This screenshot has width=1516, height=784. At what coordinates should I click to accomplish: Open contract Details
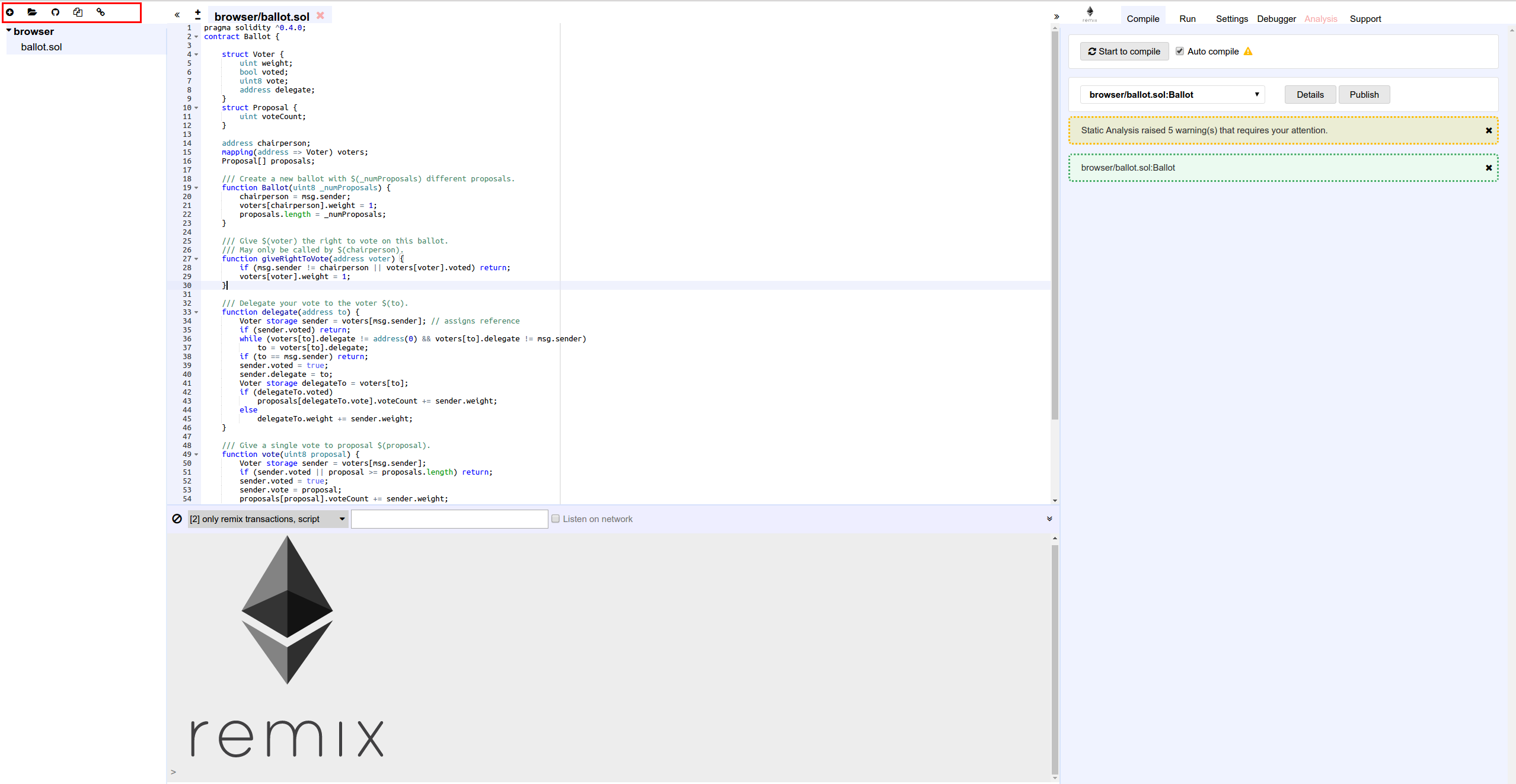(x=1310, y=95)
